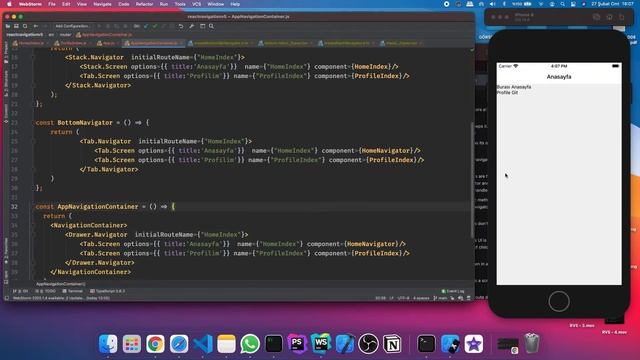The height and width of the screenshot is (360, 640).
Task: Open WebStorm from the dock
Action: tap(321, 344)
